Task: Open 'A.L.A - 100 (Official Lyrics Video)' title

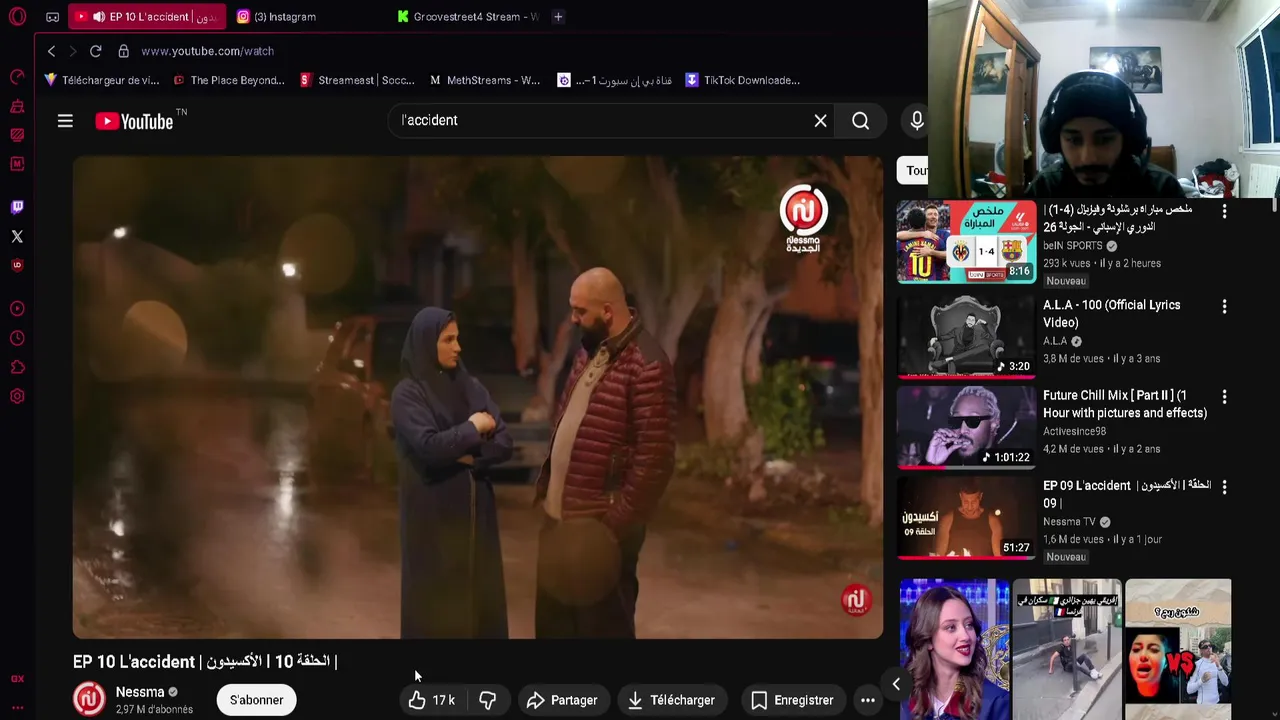Action: 1111,314
